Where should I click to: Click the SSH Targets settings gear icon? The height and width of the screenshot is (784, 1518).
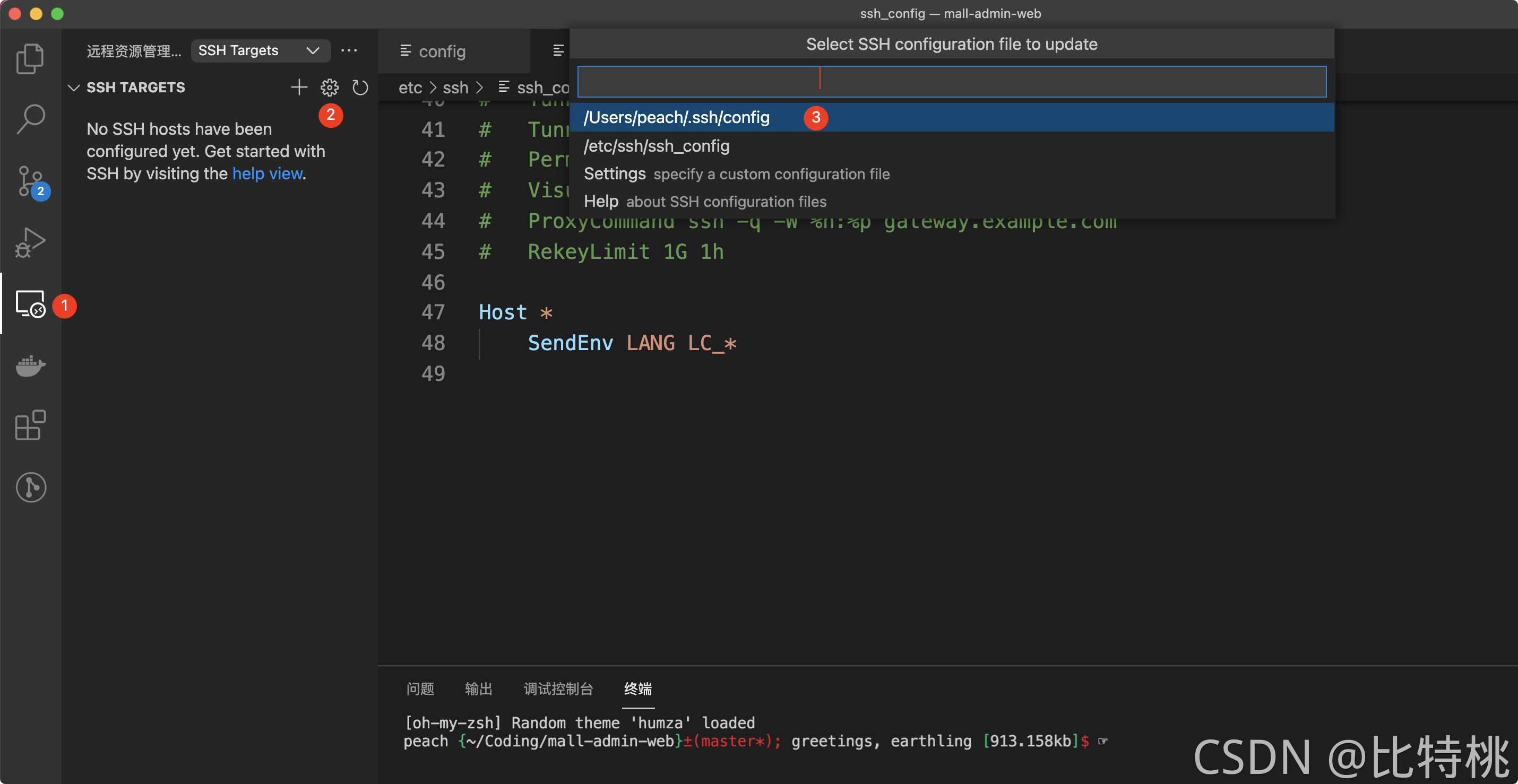pos(329,87)
